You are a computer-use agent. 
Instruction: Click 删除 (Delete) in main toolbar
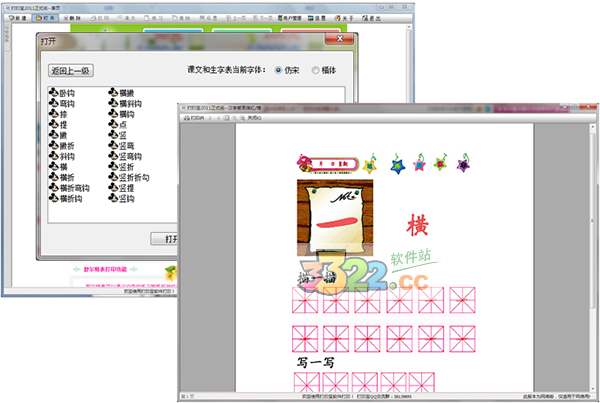click(73, 18)
